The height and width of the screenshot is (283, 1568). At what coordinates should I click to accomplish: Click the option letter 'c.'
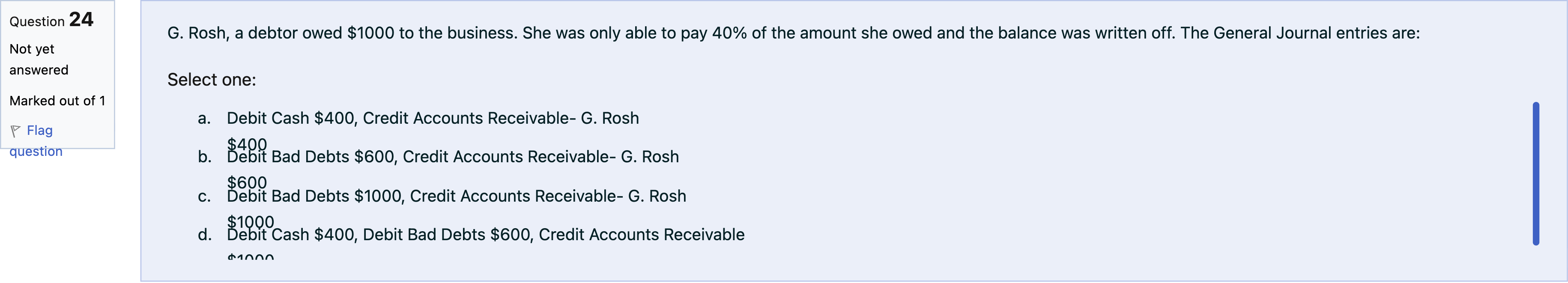205,196
